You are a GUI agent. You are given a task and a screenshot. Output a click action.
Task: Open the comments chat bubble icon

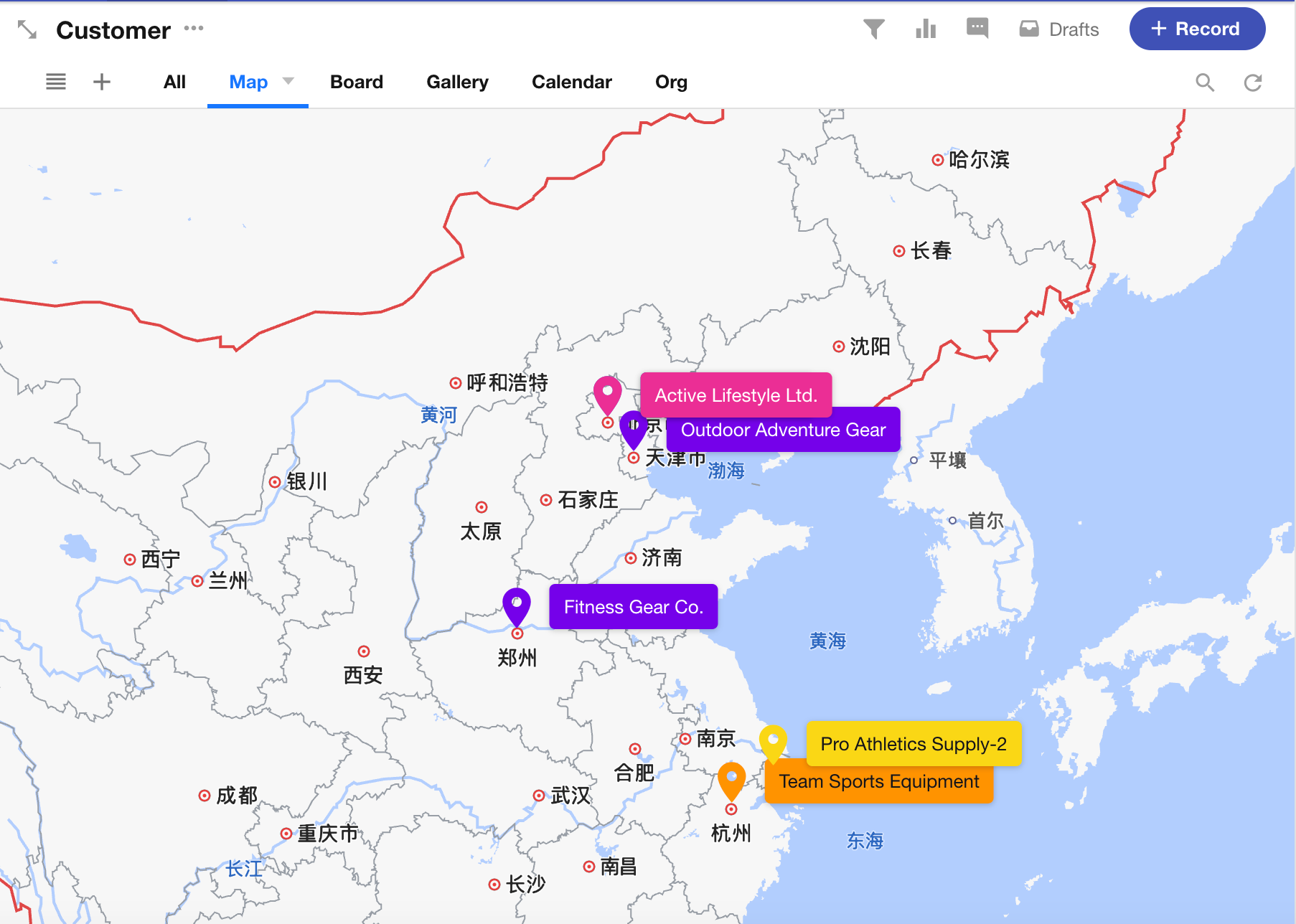point(977,29)
